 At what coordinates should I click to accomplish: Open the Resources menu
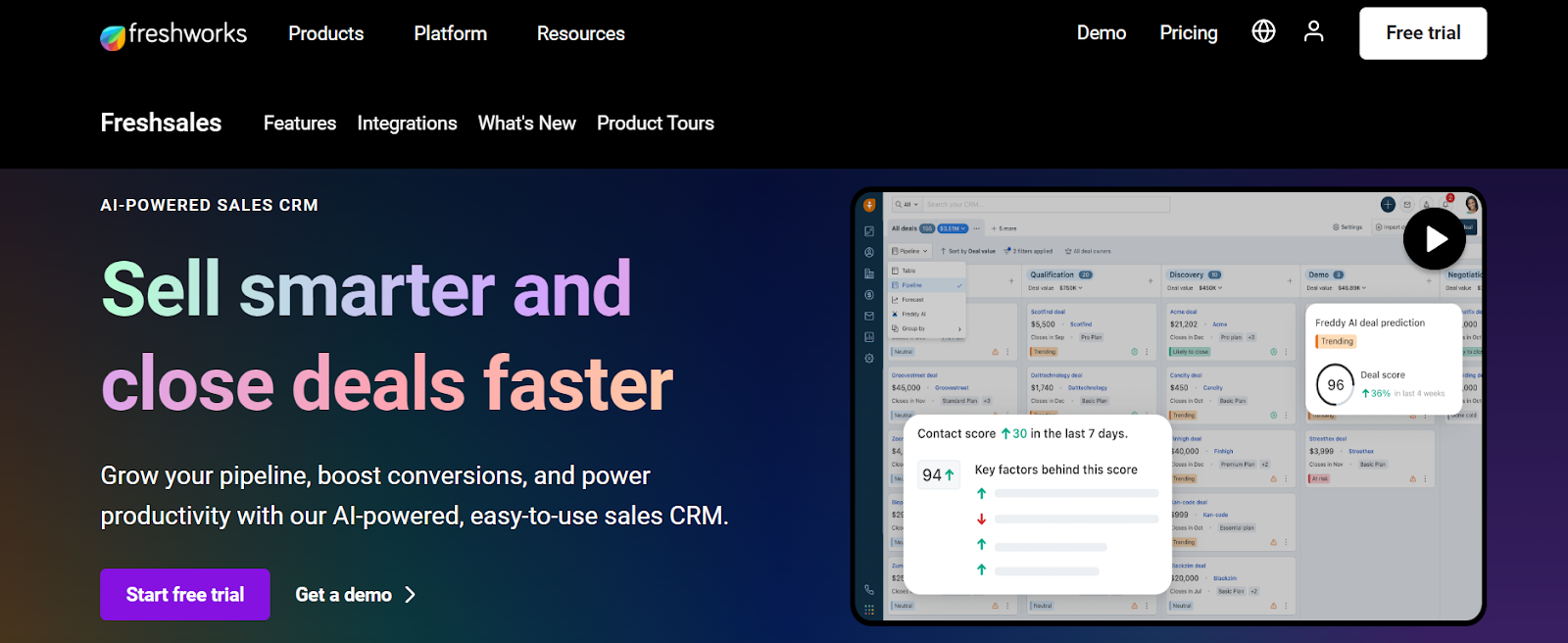[x=581, y=33]
